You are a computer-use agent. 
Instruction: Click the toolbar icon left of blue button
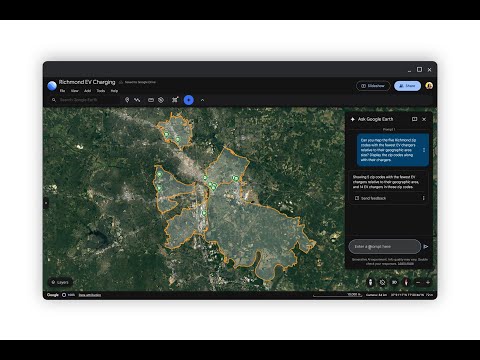[x=175, y=100]
